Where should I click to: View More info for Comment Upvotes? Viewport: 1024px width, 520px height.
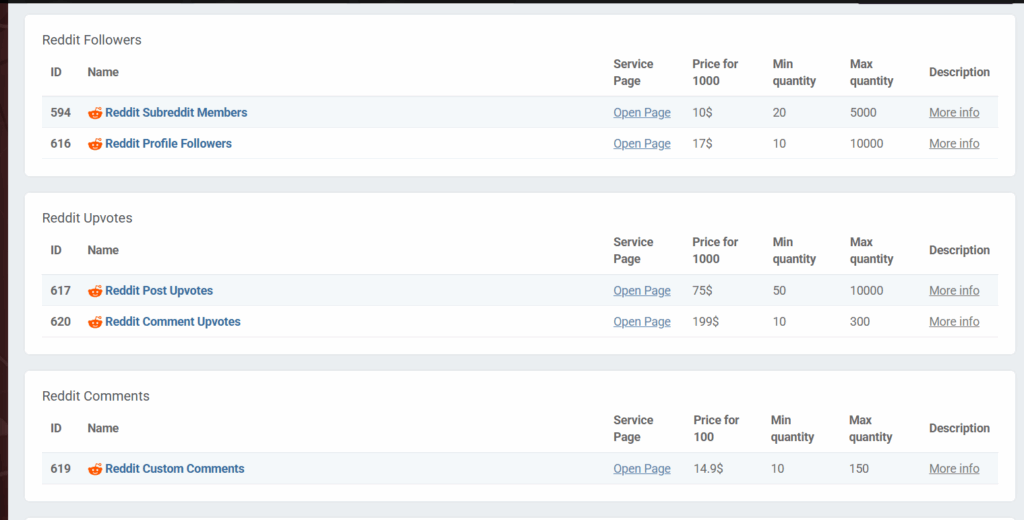954,322
